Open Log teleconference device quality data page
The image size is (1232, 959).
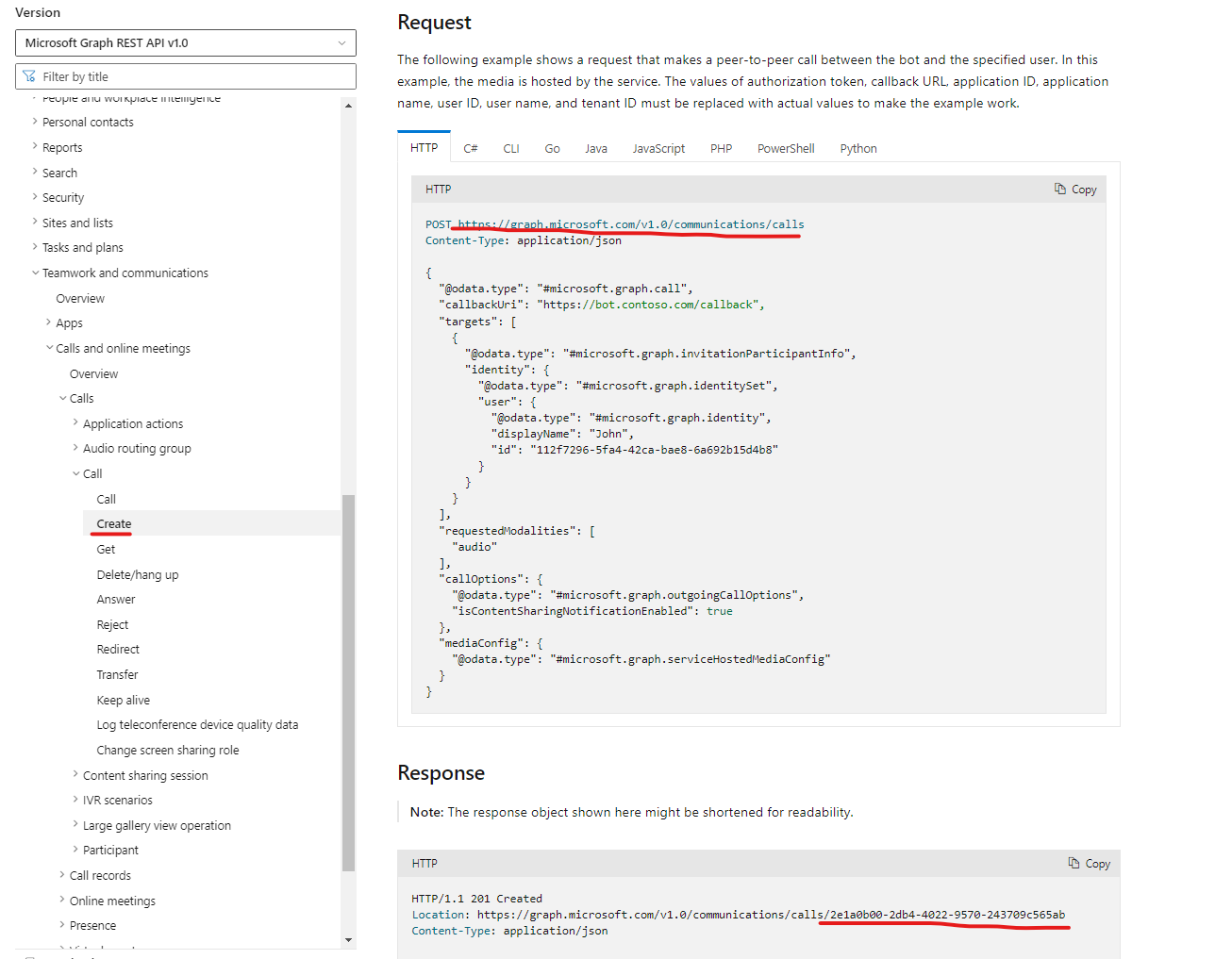pyautogui.click(x=197, y=725)
